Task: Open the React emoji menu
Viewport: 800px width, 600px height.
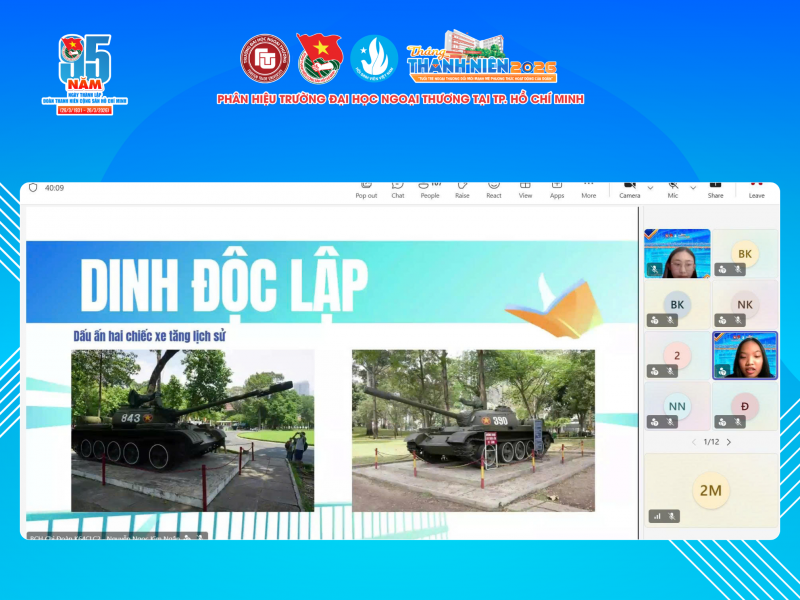Action: 494,188
